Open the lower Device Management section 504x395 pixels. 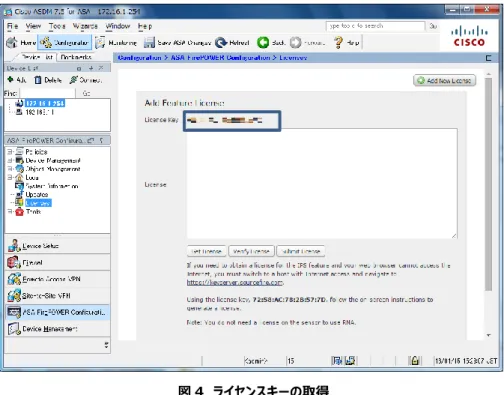(x=57, y=329)
